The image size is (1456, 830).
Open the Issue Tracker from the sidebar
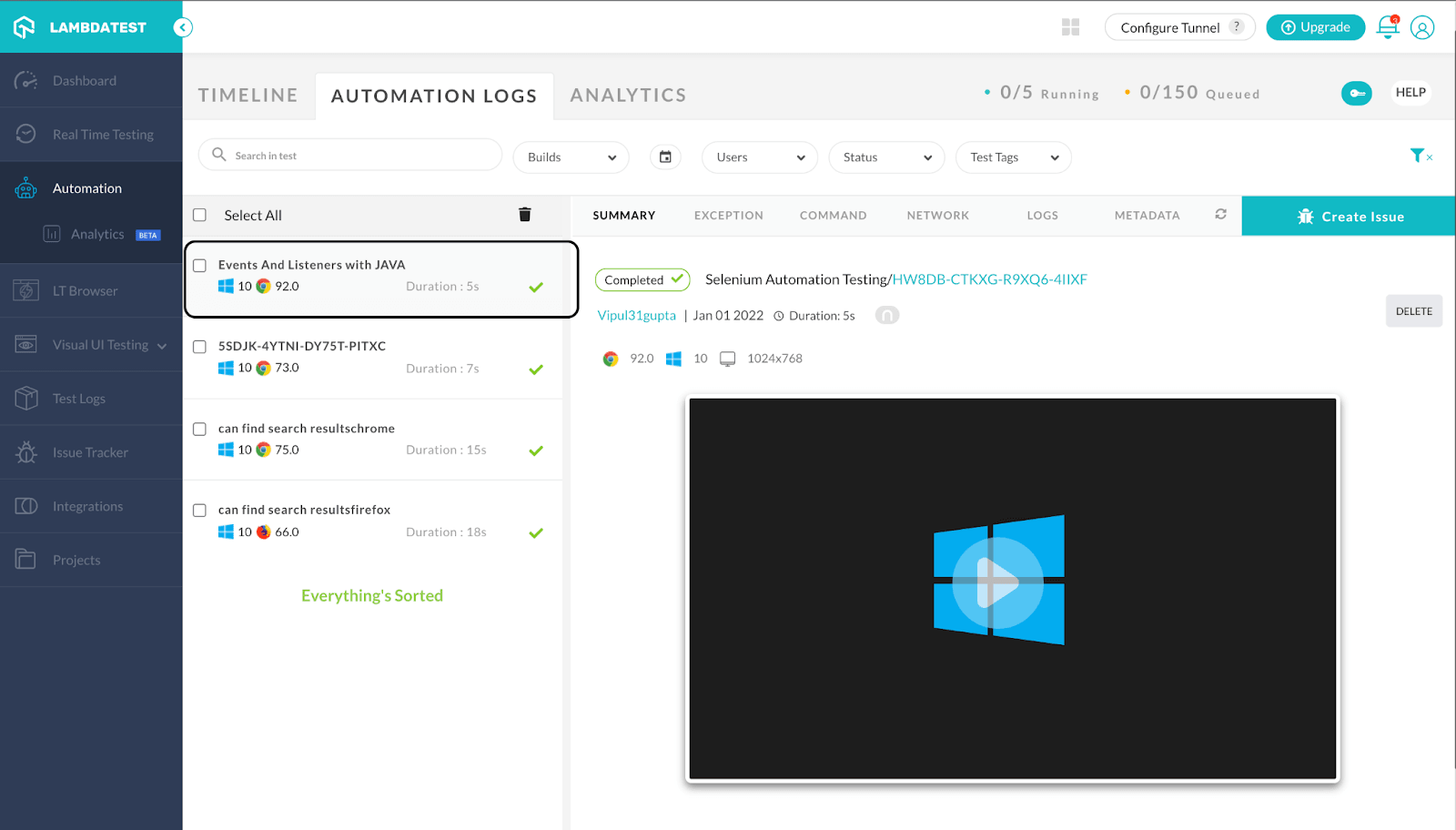[89, 451]
